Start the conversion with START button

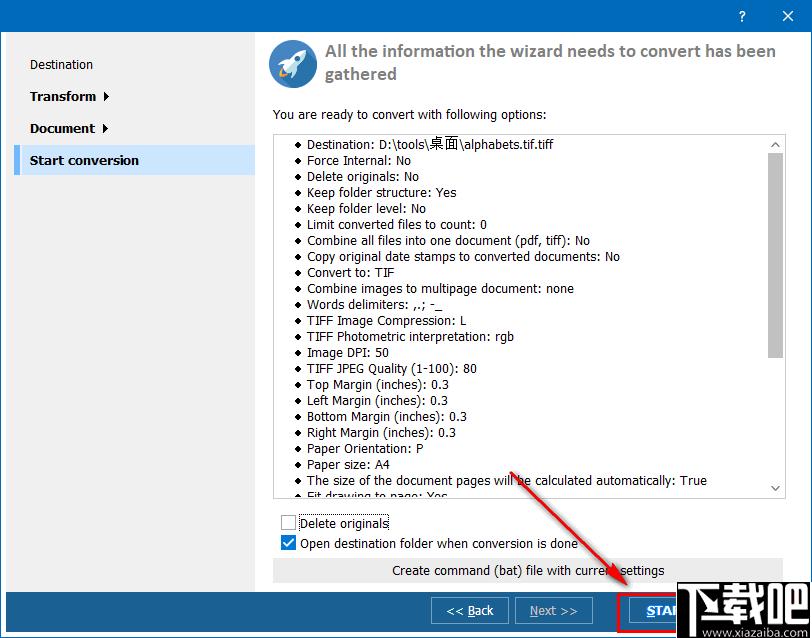[654, 611]
